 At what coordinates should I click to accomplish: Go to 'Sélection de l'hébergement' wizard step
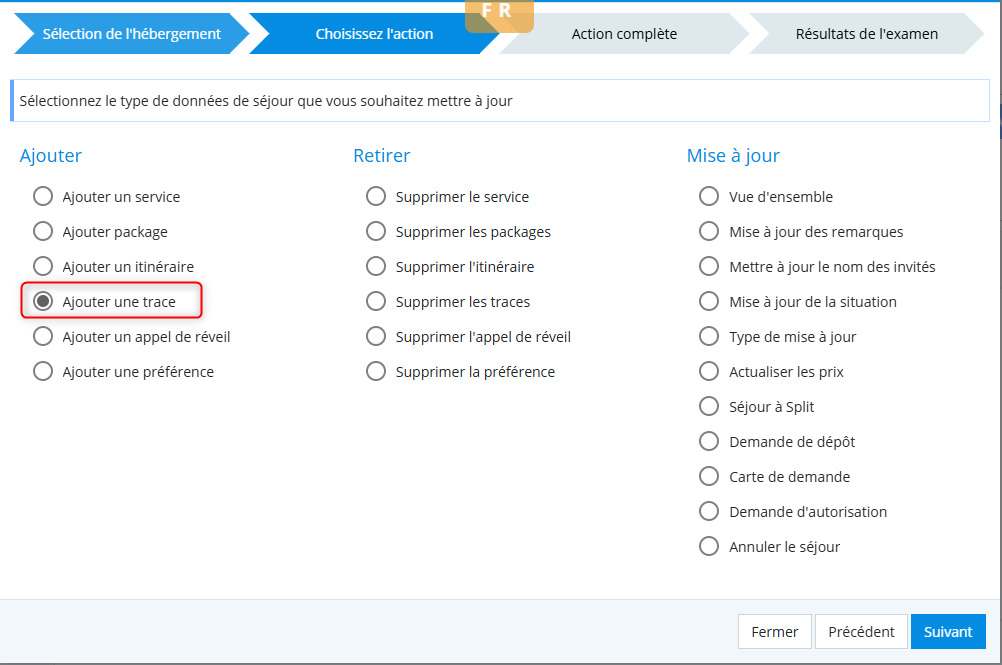point(131,34)
